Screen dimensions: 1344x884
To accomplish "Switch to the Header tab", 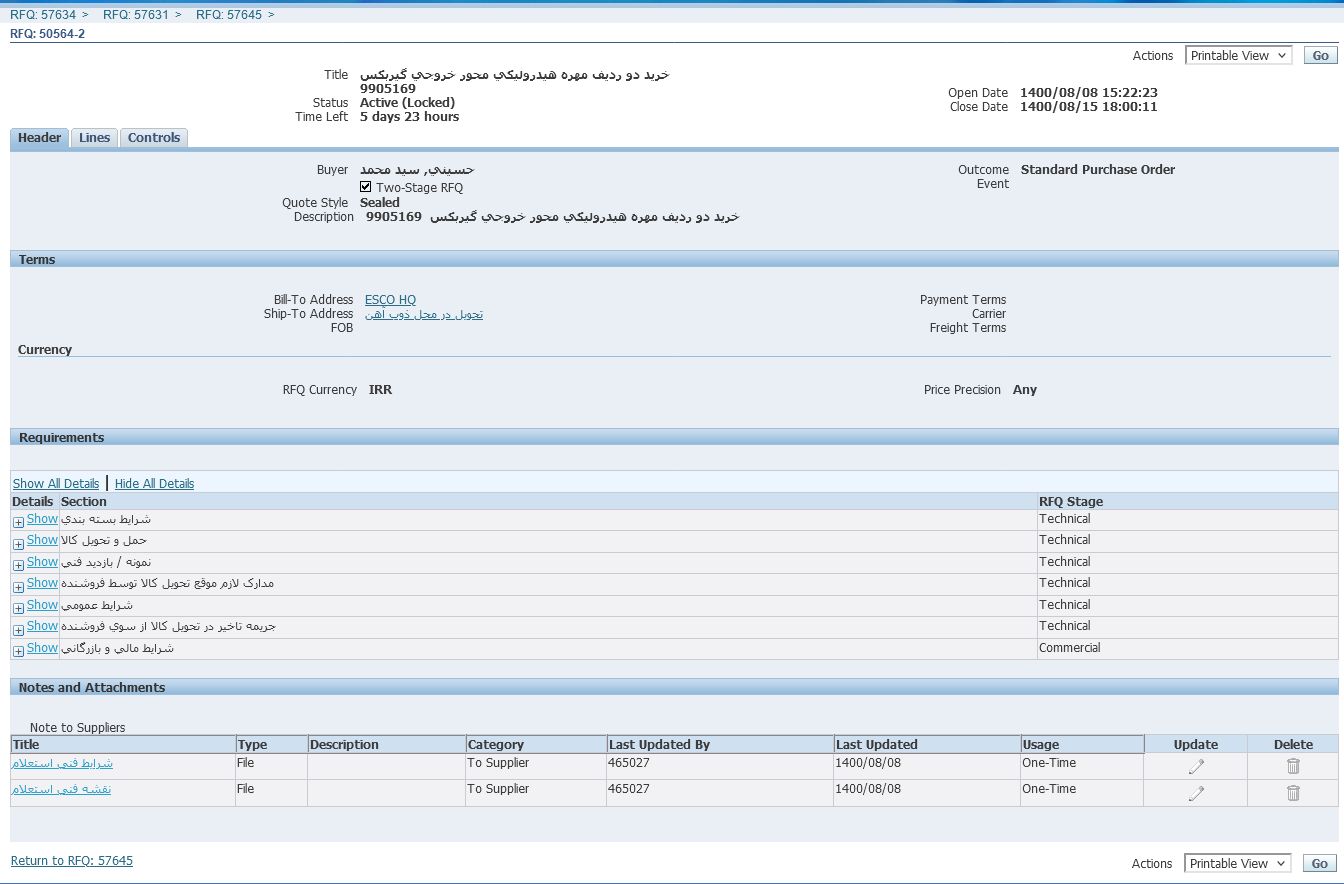I will tap(40, 138).
